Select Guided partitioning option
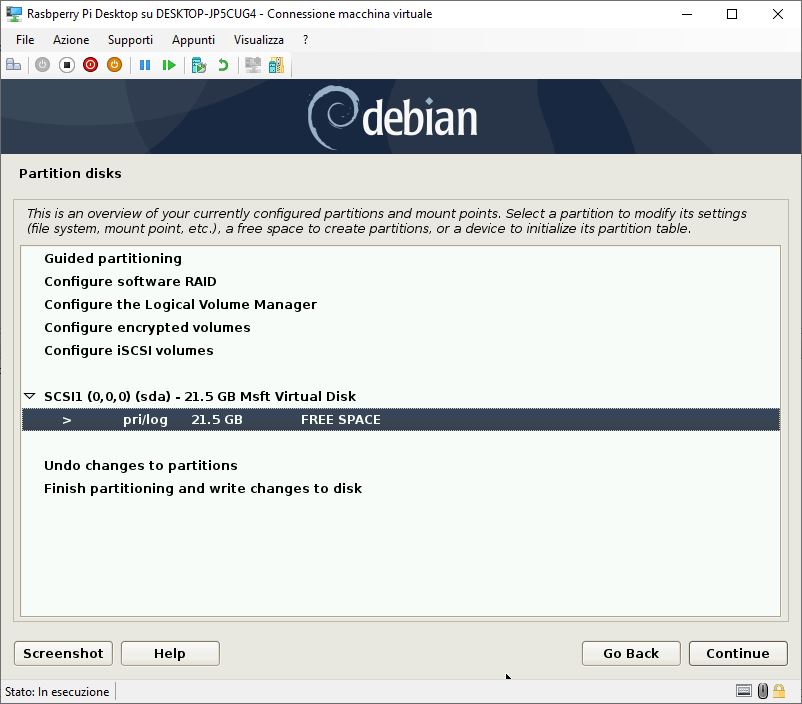 tap(113, 258)
